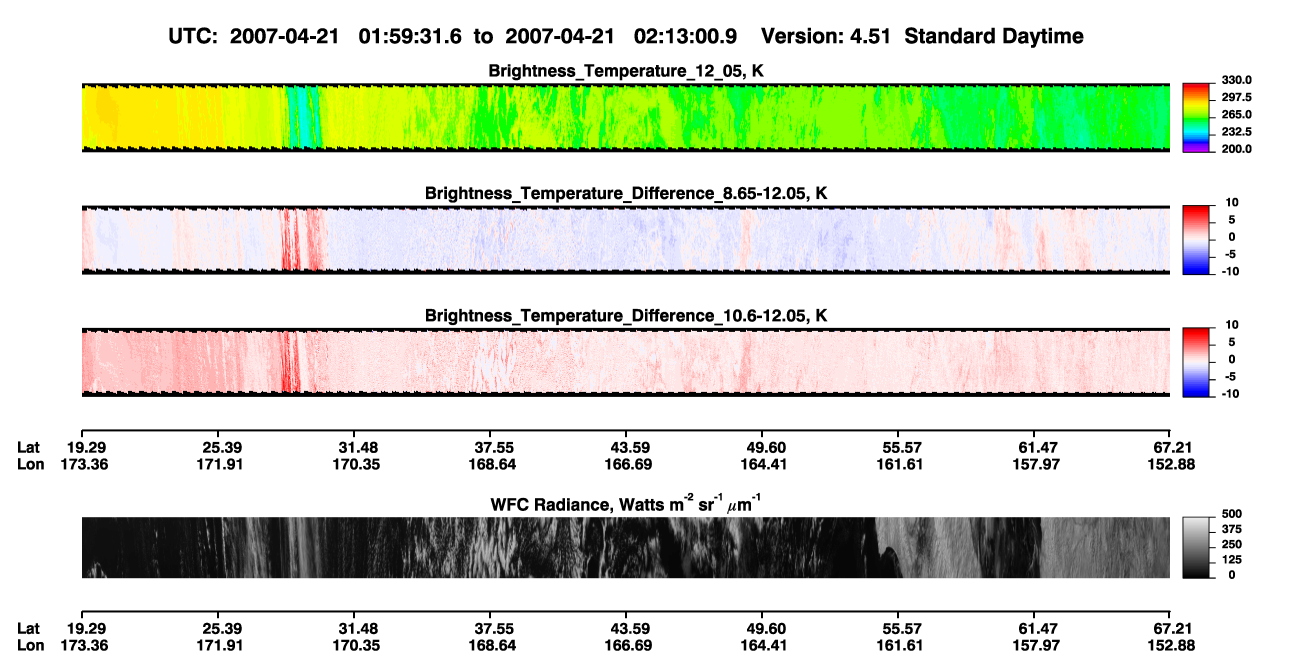Click the 297.5 colorbar tick label

(x=1236, y=97)
